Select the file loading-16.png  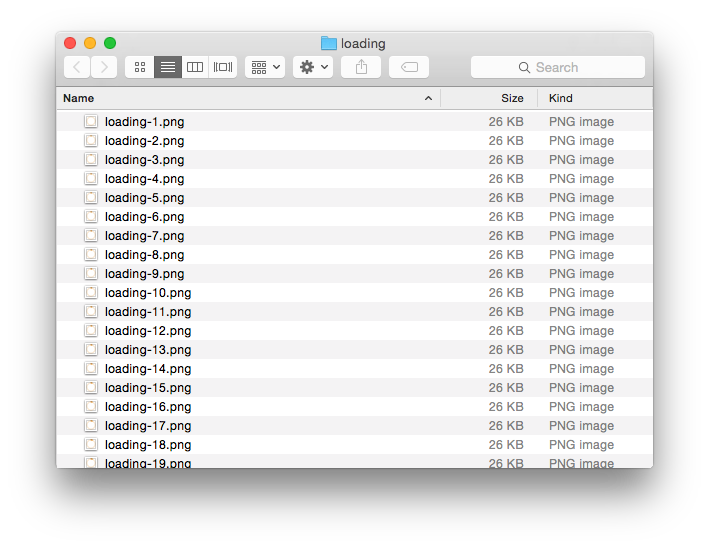pyautogui.click(x=354, y=406)
